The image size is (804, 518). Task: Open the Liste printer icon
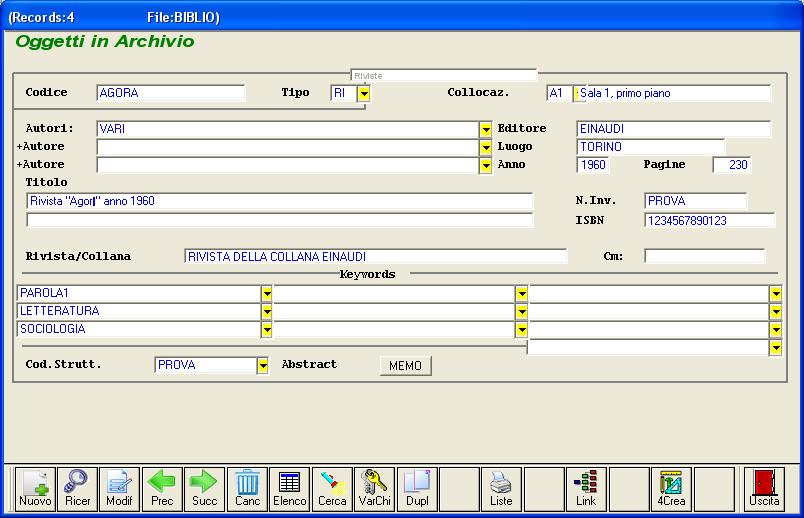[501, 489]
